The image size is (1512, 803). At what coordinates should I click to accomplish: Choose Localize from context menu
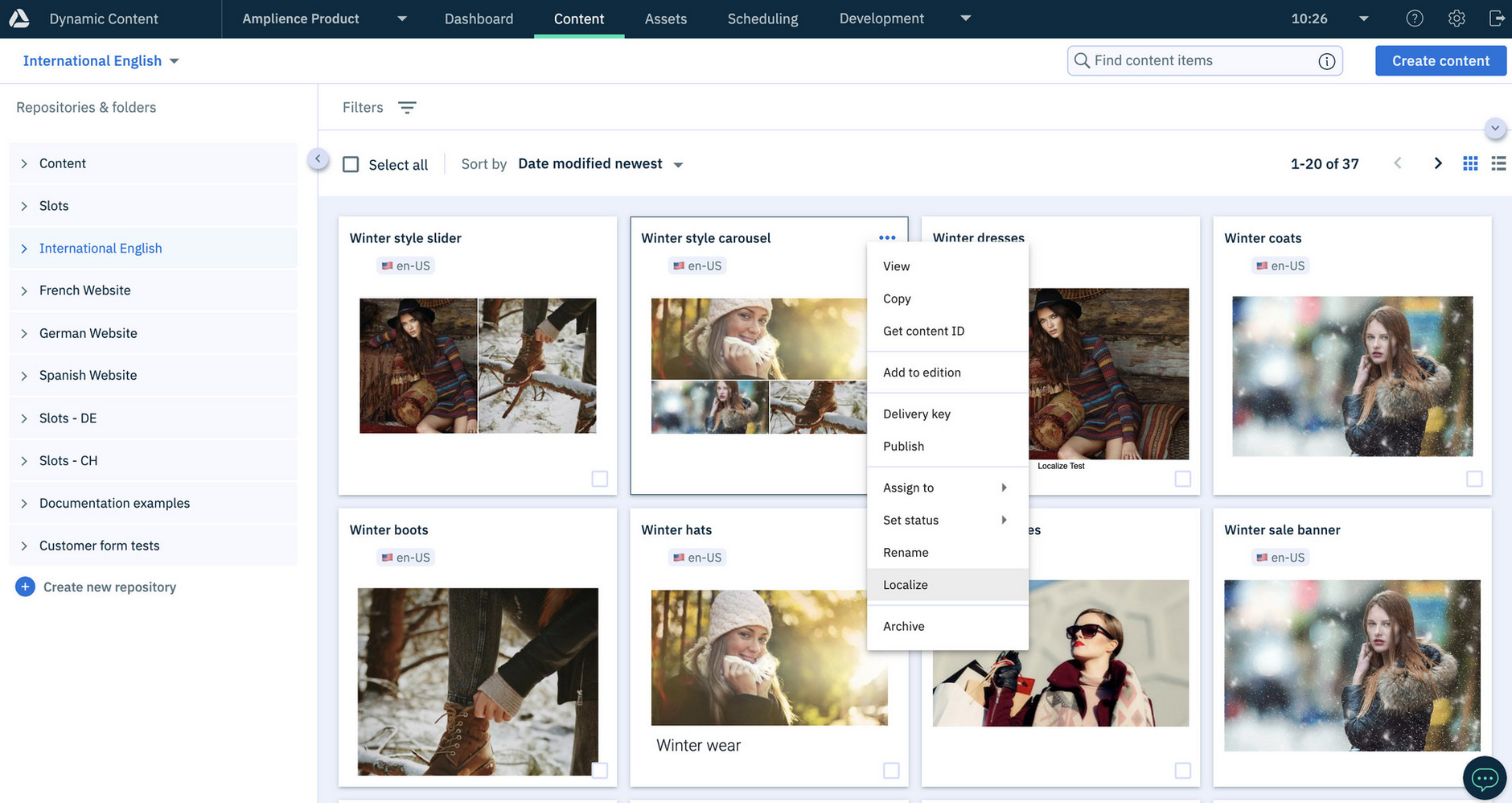click(947, 585)
